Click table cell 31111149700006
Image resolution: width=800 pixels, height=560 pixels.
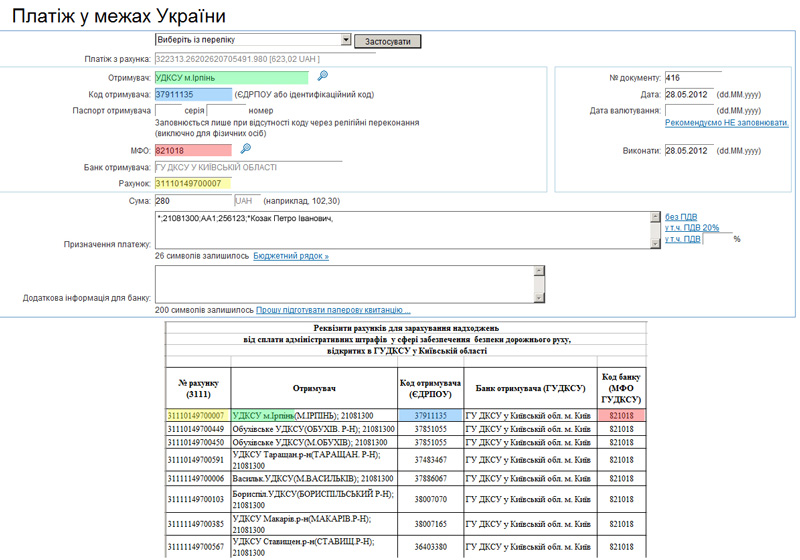pyautogui.click(x=198, y=478)
